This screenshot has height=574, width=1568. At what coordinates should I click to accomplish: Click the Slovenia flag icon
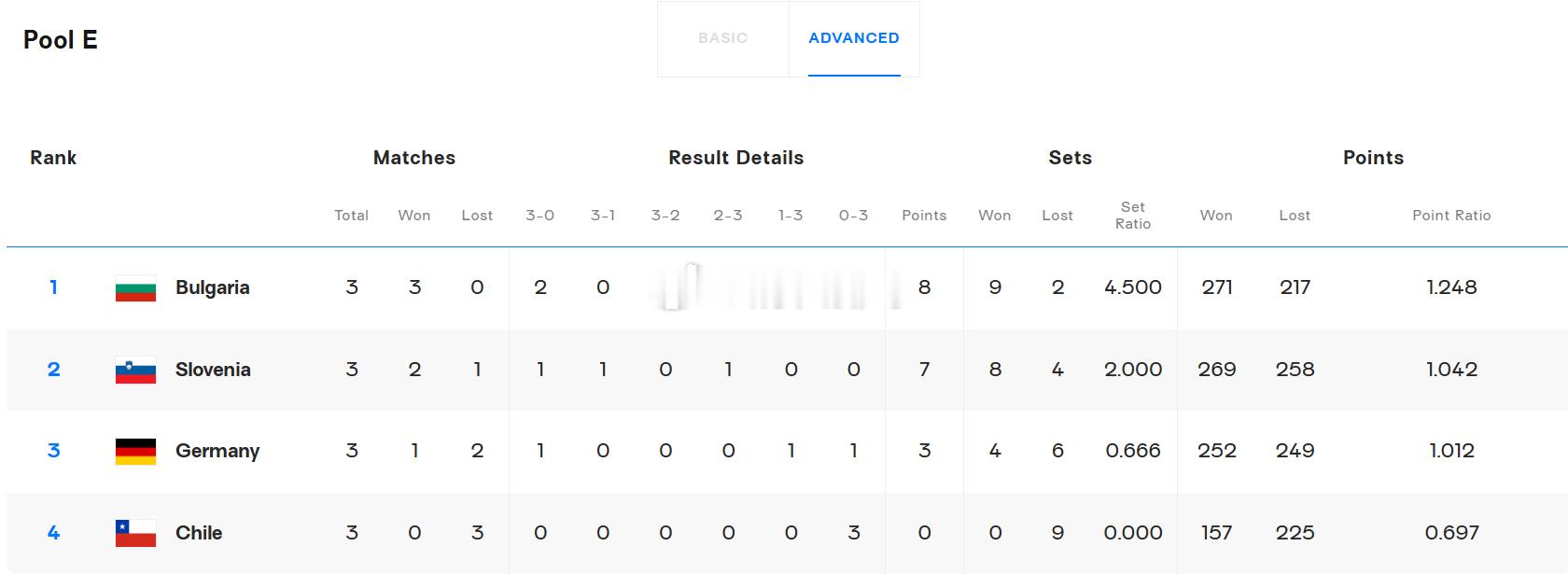135,371
